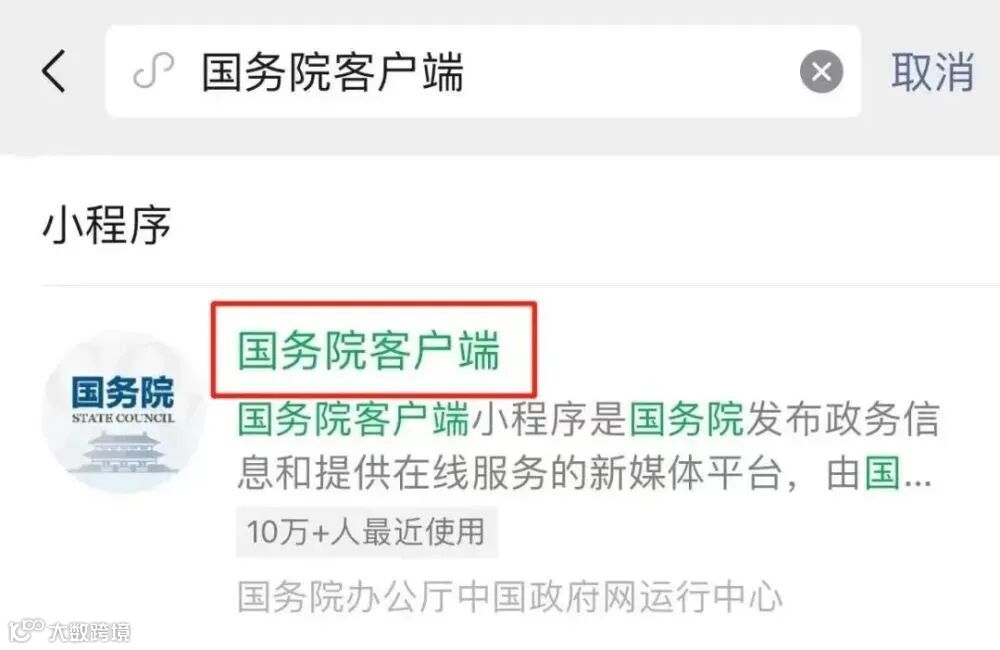This screenshot has height=650, width=1000.
Task: Focus the search field containing 国务院客户端
Action: [483, 71]
